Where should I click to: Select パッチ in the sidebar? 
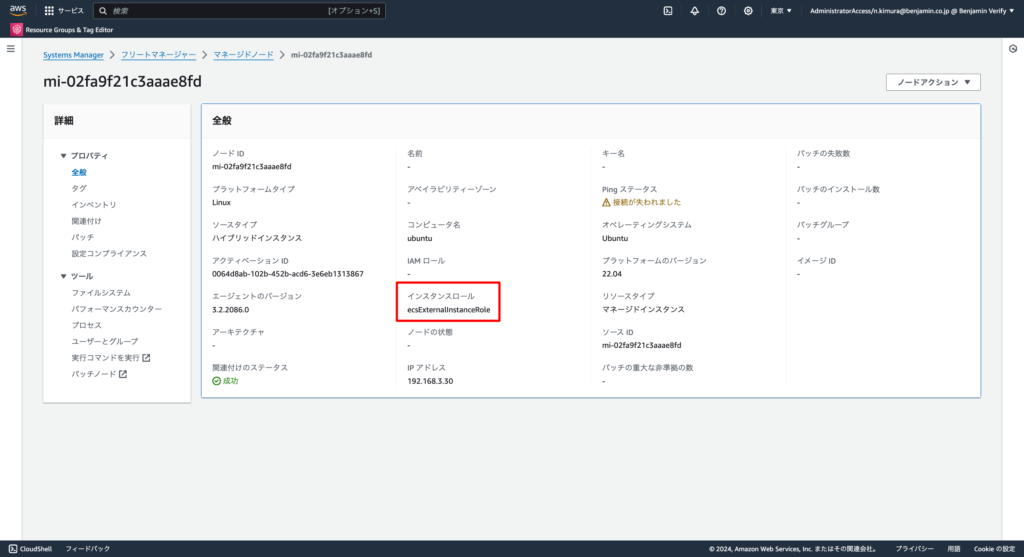(x=82, y=237)
